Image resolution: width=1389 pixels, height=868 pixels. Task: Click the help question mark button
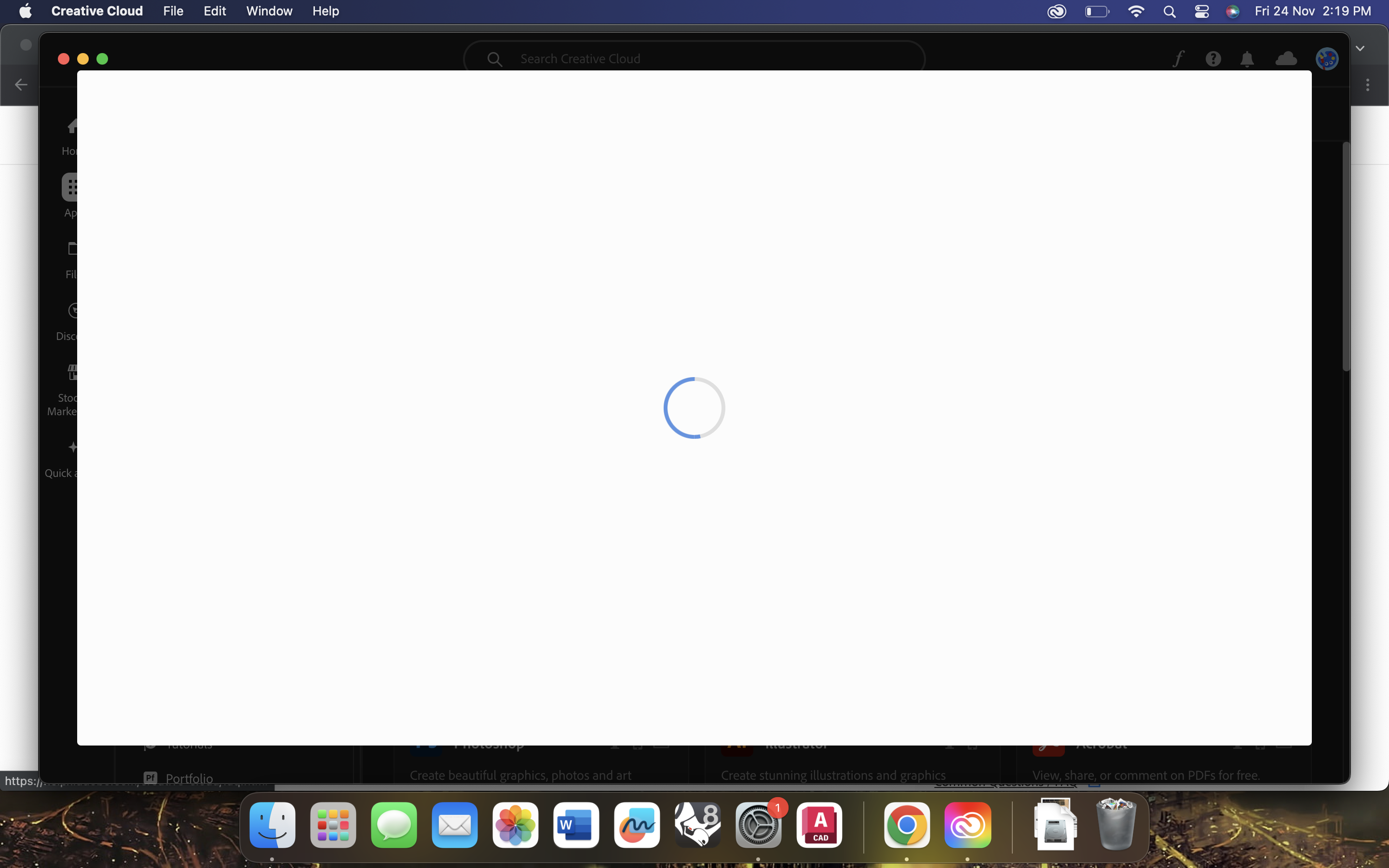coord(1213,58)
